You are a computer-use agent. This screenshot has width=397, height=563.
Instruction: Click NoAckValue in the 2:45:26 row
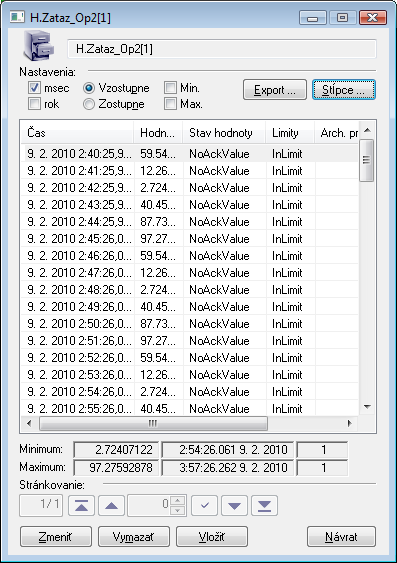click(219, 238)
